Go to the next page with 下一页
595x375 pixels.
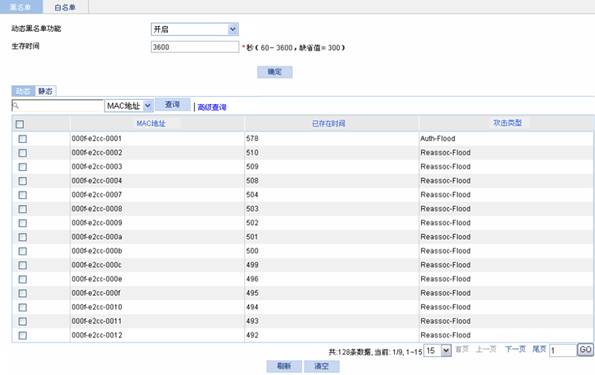click(x=515, y=349)
